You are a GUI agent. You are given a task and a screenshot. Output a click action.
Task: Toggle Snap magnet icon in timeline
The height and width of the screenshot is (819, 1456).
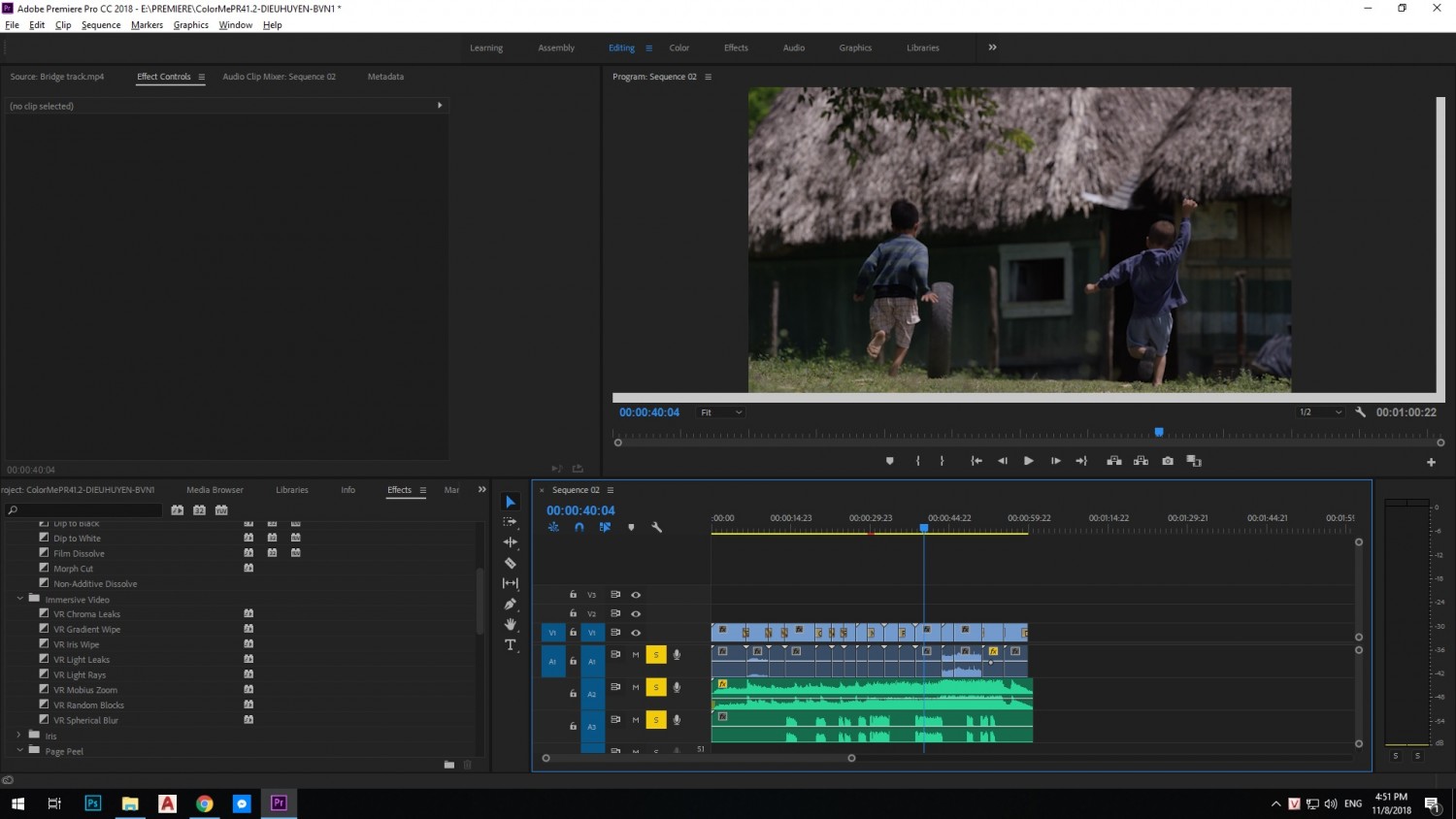579,527
